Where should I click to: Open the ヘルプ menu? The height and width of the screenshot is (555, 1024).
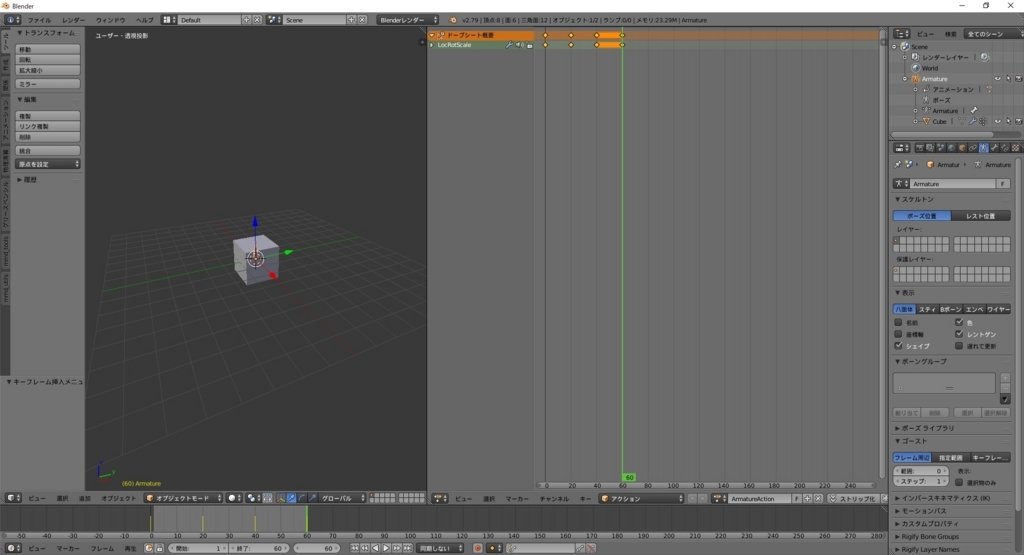[144, 20]
